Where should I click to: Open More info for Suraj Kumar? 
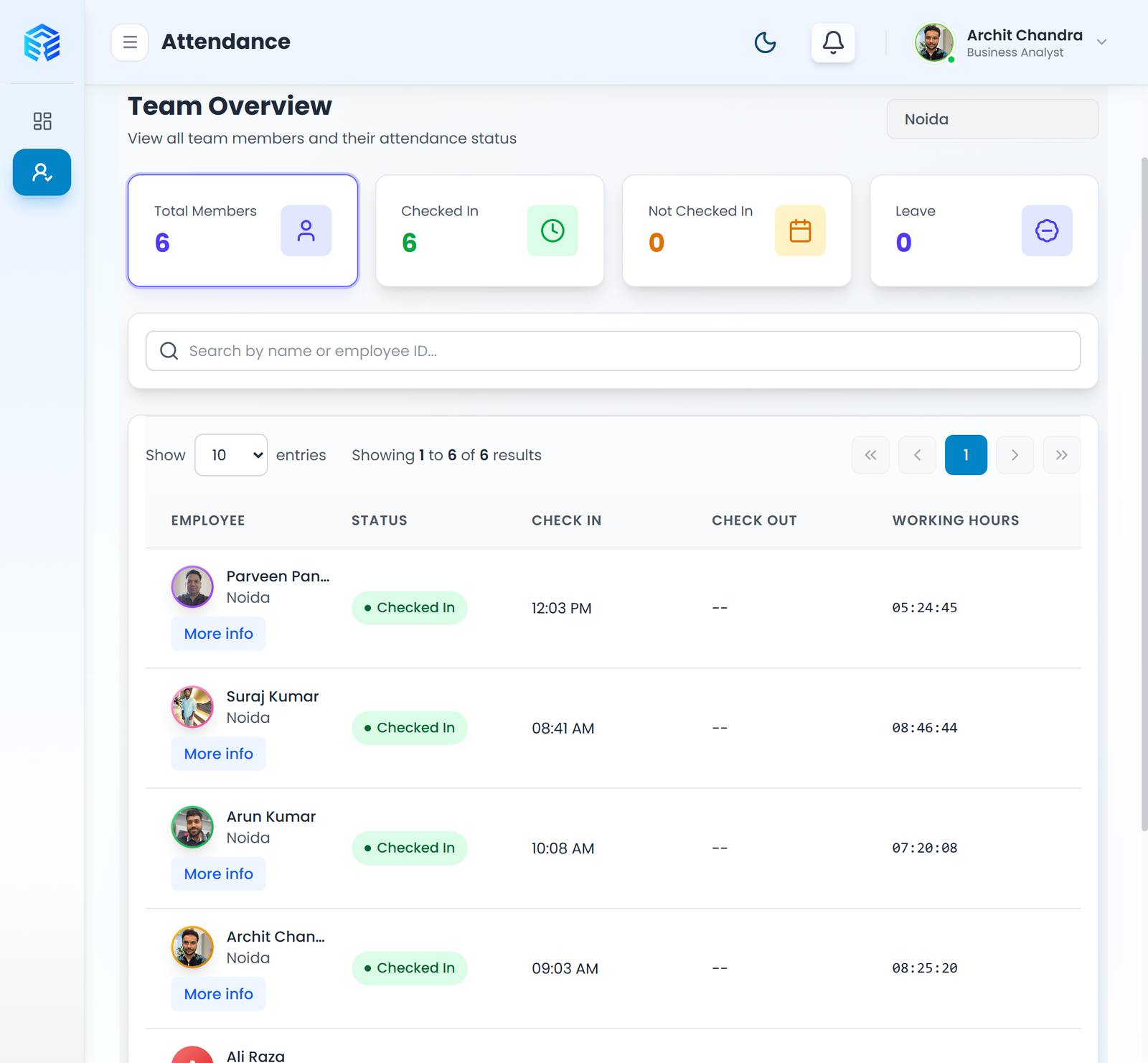pyautogui.click(x=218, y=754)
